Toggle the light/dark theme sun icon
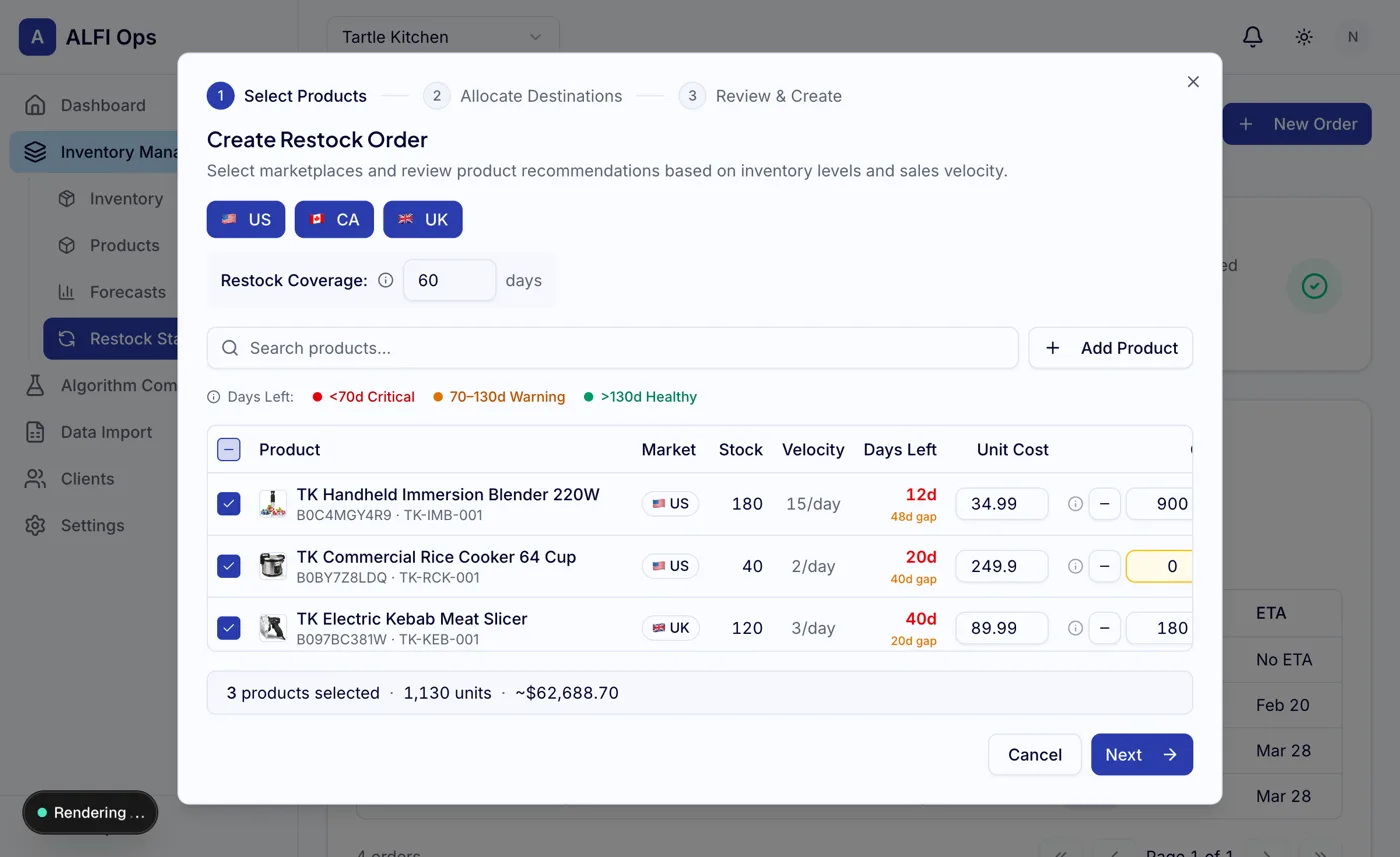The image size is (1400, 857). point(1303,36)
